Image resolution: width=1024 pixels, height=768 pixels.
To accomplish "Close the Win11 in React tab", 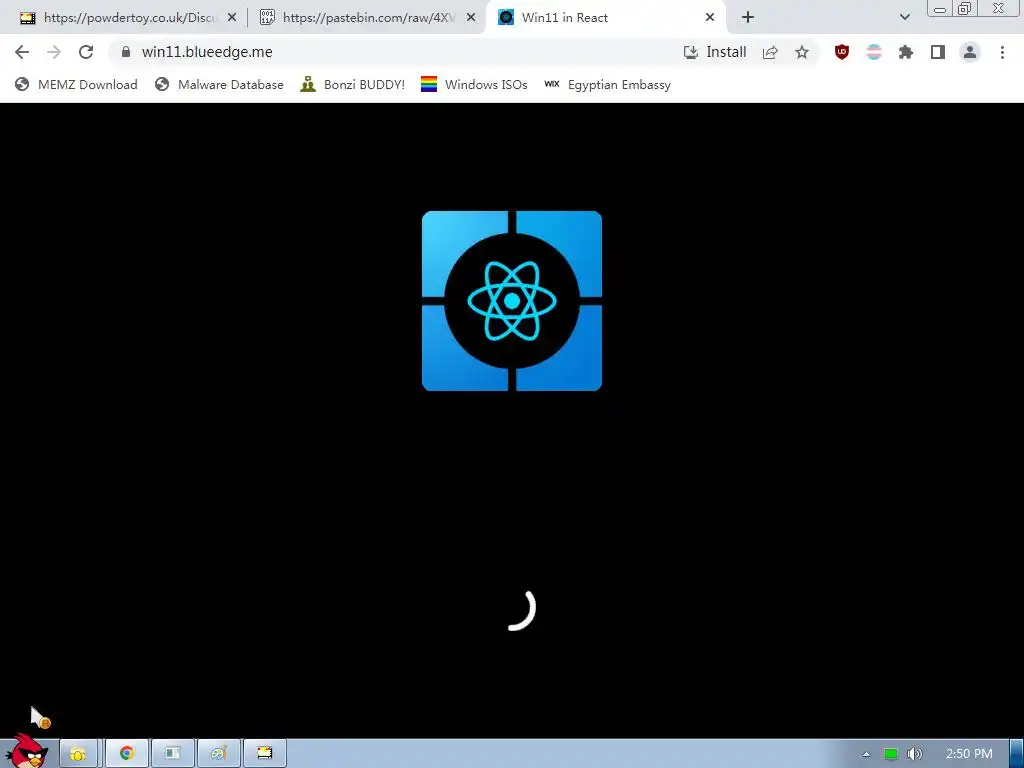I will 710,18.
